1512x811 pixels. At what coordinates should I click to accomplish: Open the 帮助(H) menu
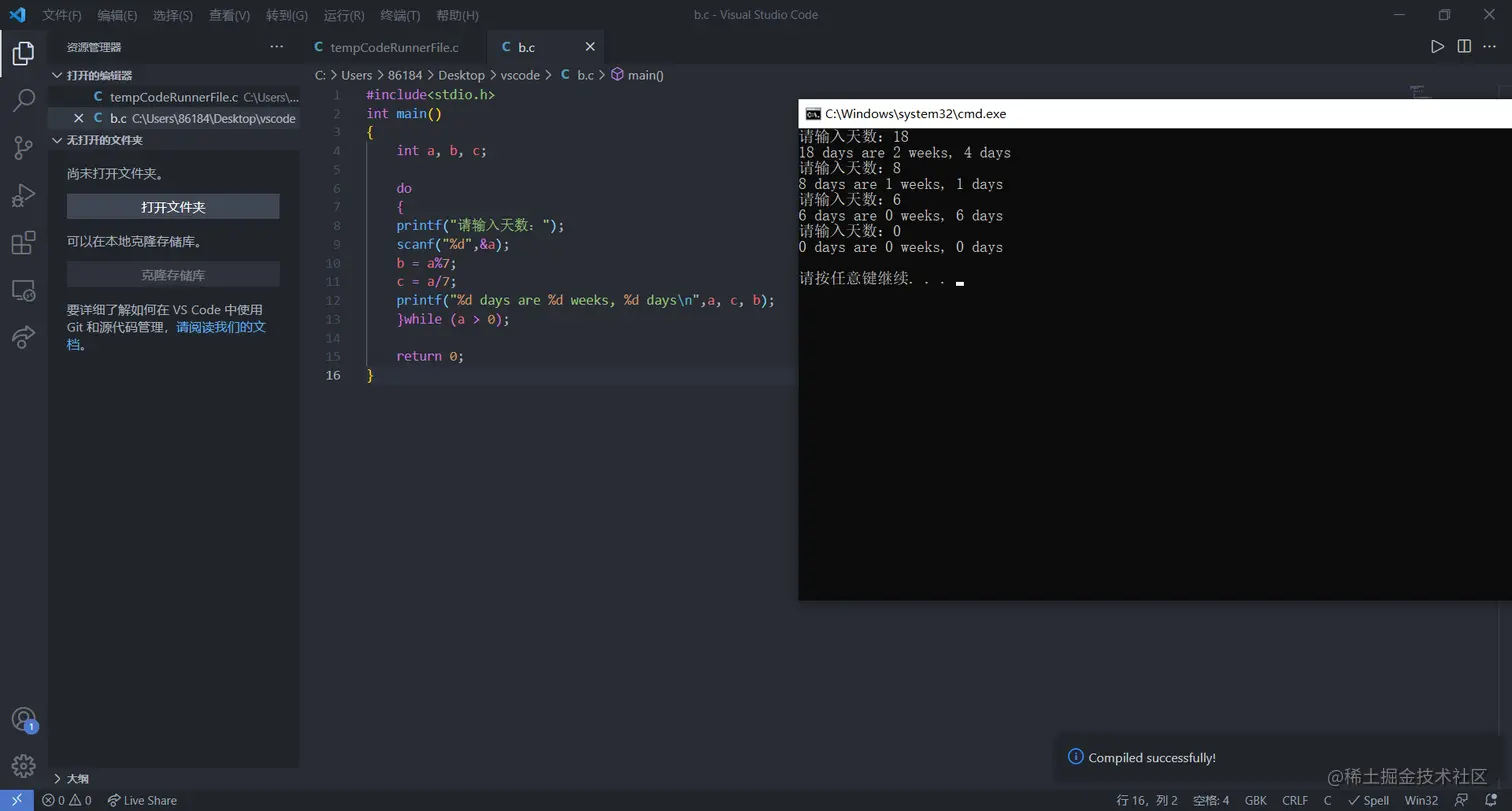click(x=457, y=15)
